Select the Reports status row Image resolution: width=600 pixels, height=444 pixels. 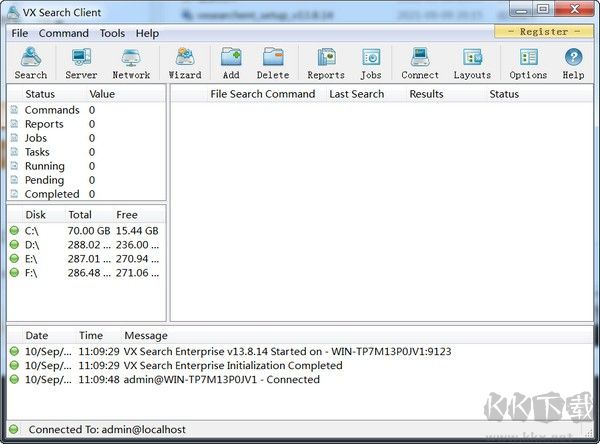click(x=86, y=124)
